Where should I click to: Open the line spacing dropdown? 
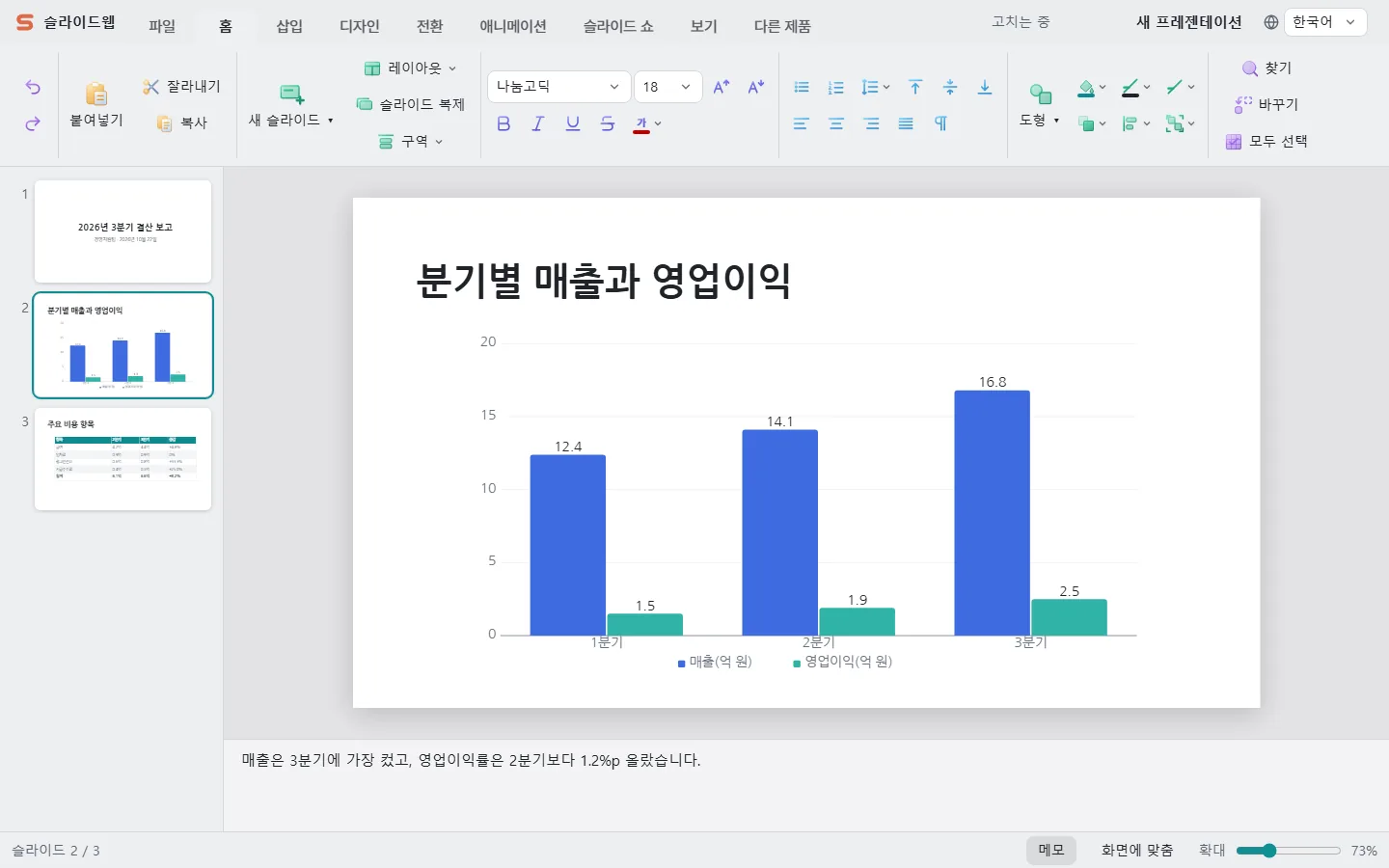pyautogui.click(x=876, y=87)
